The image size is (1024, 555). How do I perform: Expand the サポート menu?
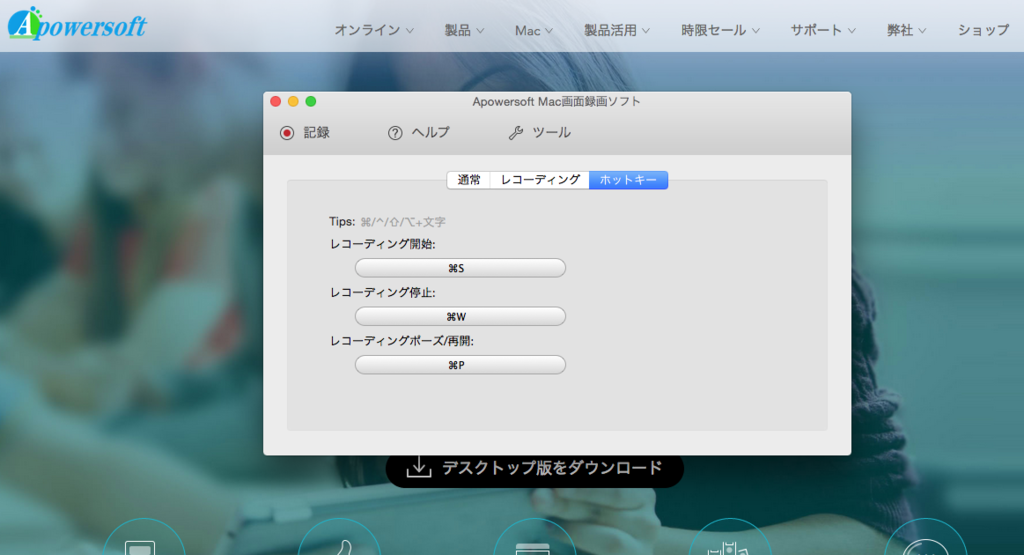tap(823, 30)
